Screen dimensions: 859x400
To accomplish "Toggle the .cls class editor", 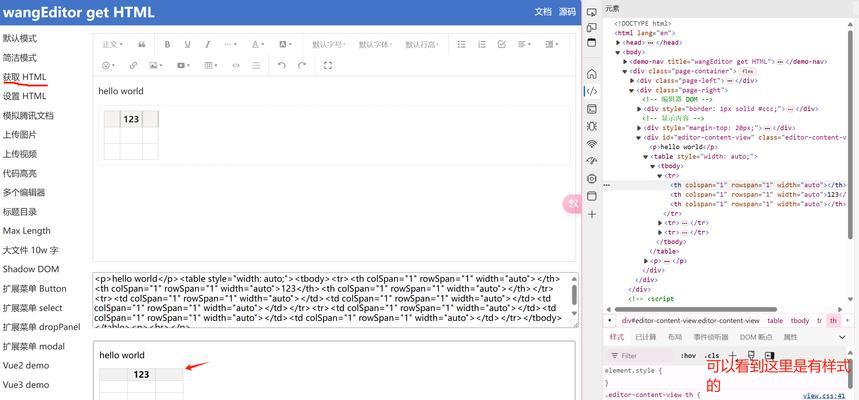I will (712, 356).
